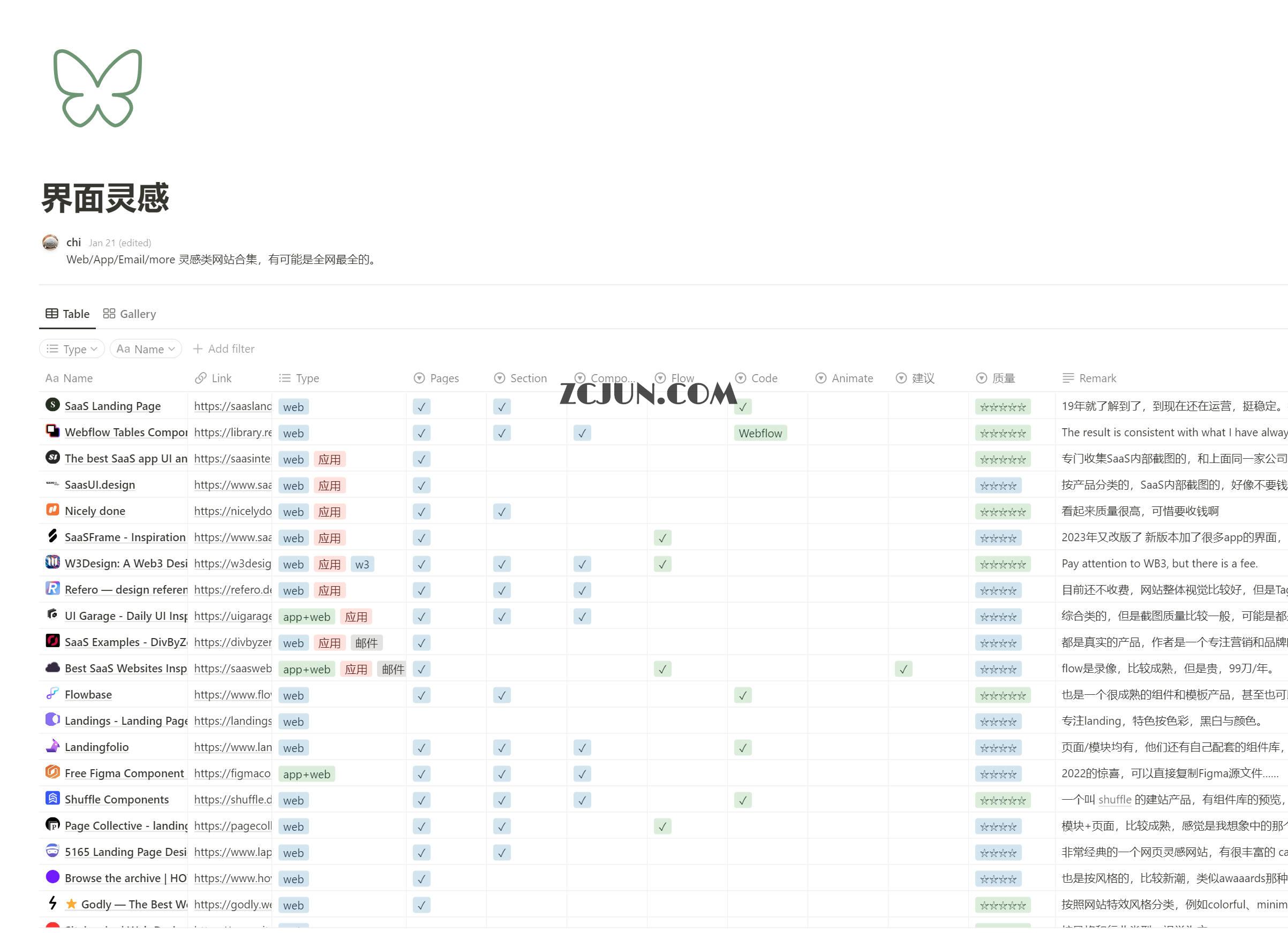Click the link icon in Link header
This screenshot has height=933, width=1288.
pyautogui.click(x=200, y=378)
